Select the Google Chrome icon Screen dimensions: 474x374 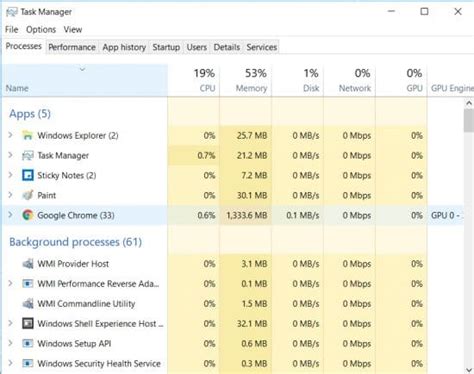28,215
